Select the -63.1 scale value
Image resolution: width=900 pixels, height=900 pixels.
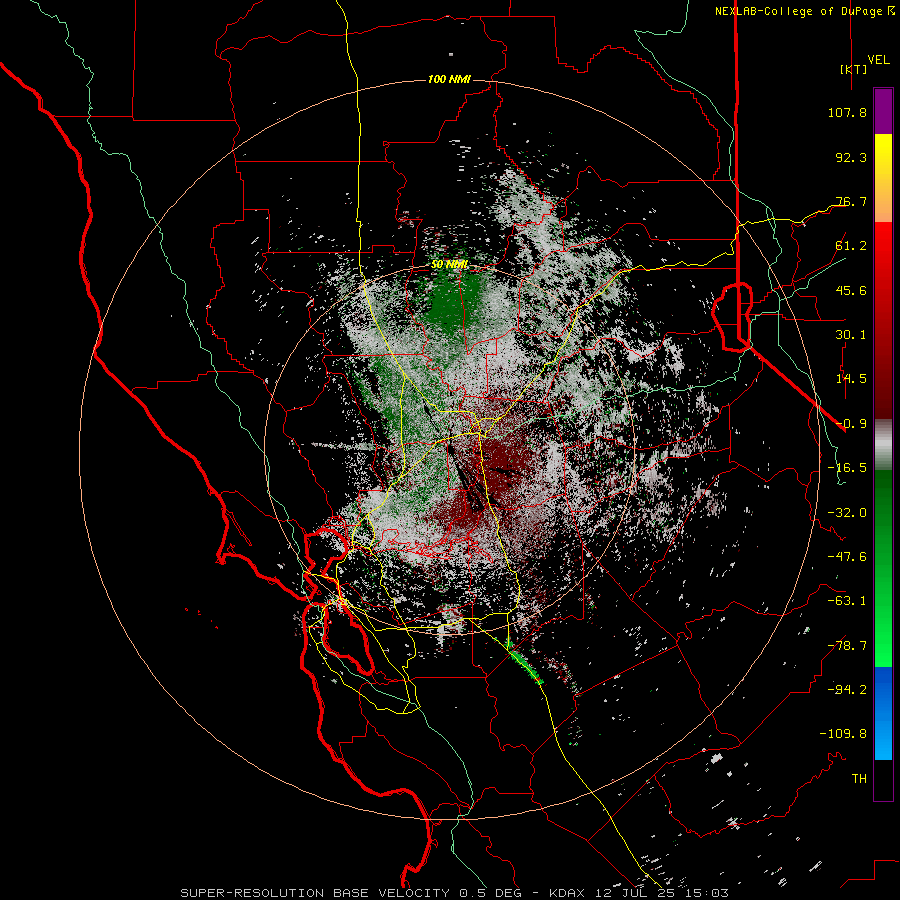(847, 601)
